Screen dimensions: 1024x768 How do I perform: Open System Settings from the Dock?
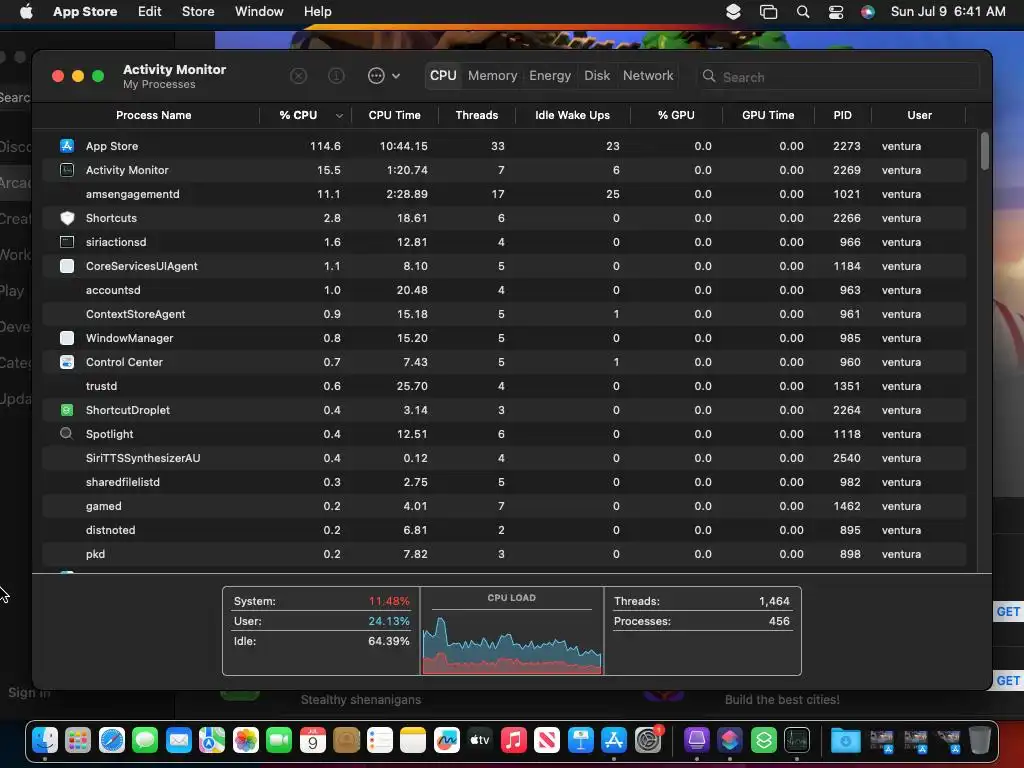click(648, 740)
